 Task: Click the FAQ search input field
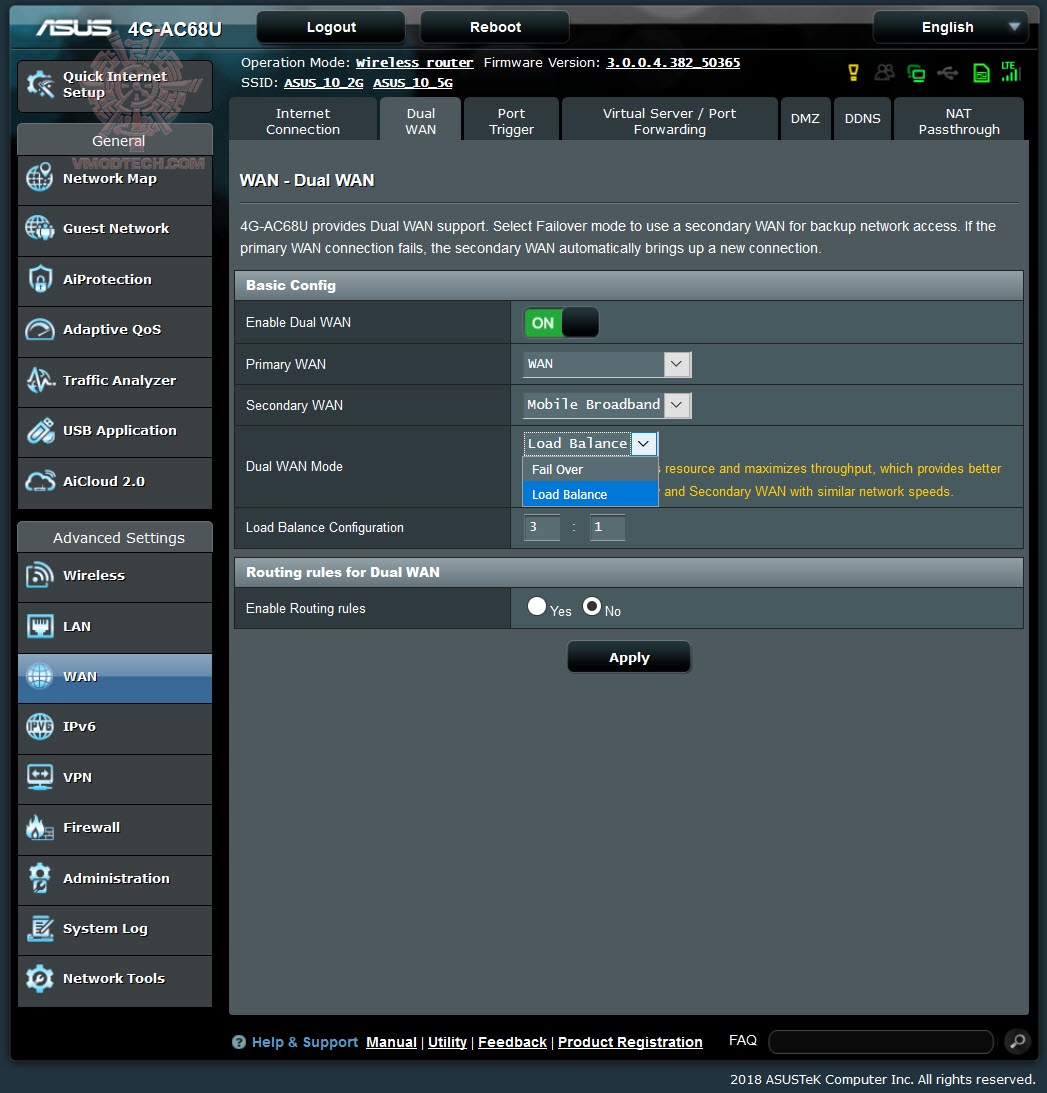(x=881, y=1042)
